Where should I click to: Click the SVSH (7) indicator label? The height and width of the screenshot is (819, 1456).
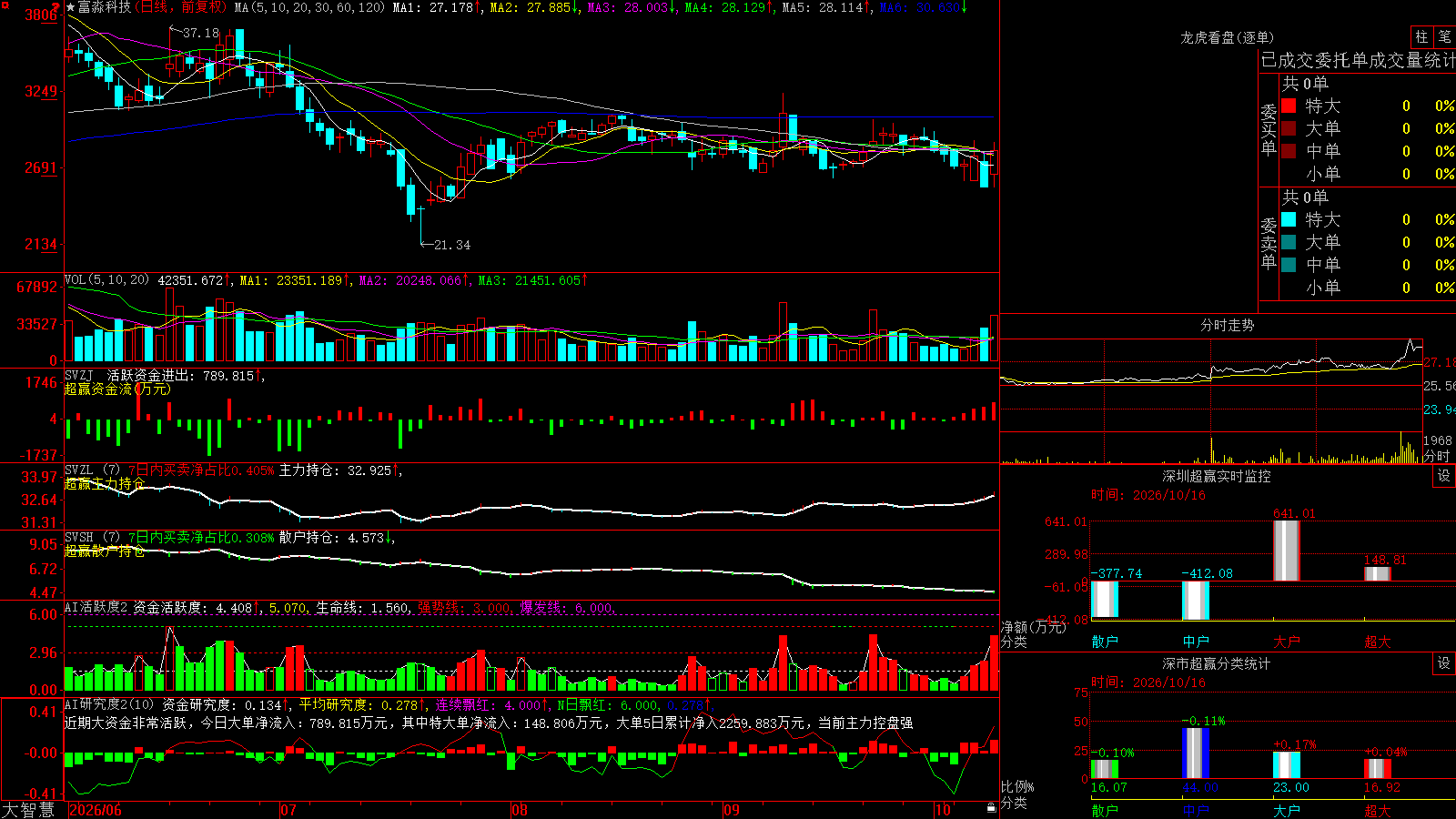tap(92, 538)
